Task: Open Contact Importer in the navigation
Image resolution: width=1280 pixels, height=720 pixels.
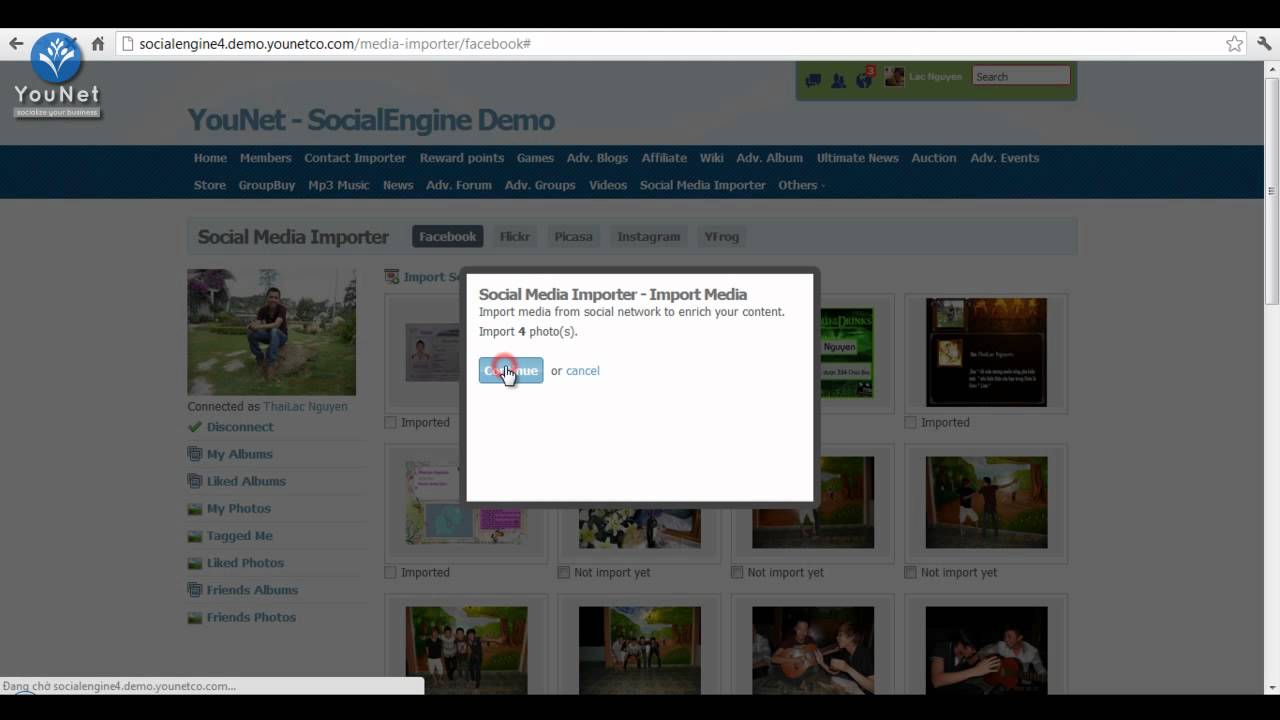Action: tap(355, 158)
